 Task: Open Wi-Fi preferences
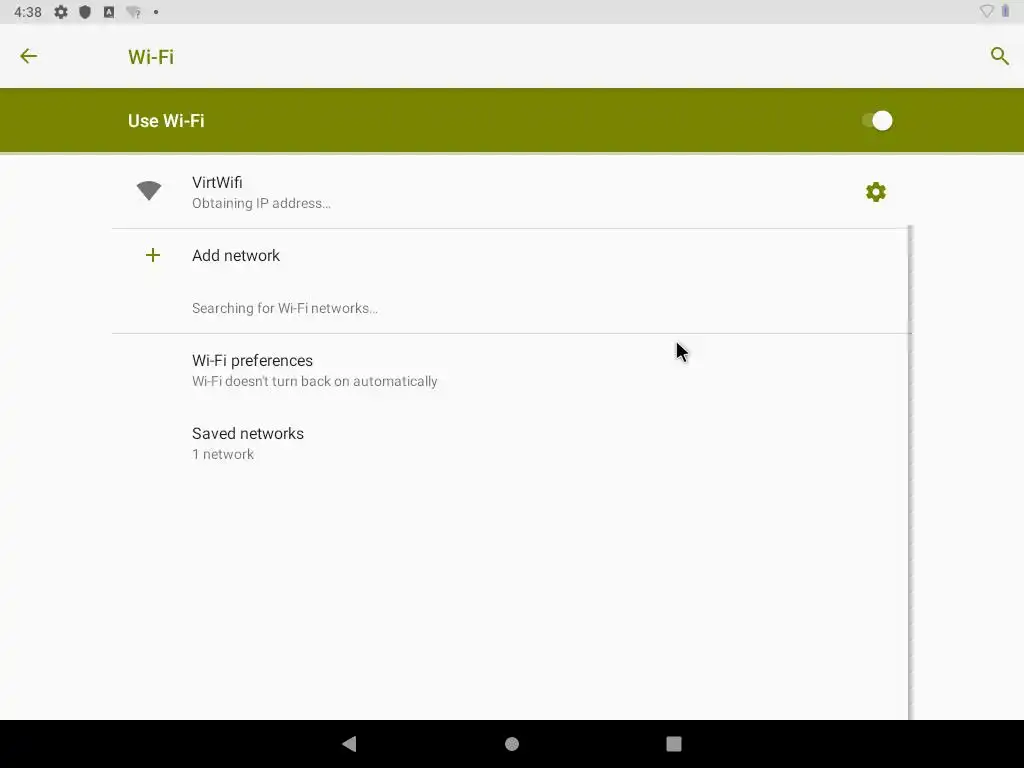coord(511,370)
